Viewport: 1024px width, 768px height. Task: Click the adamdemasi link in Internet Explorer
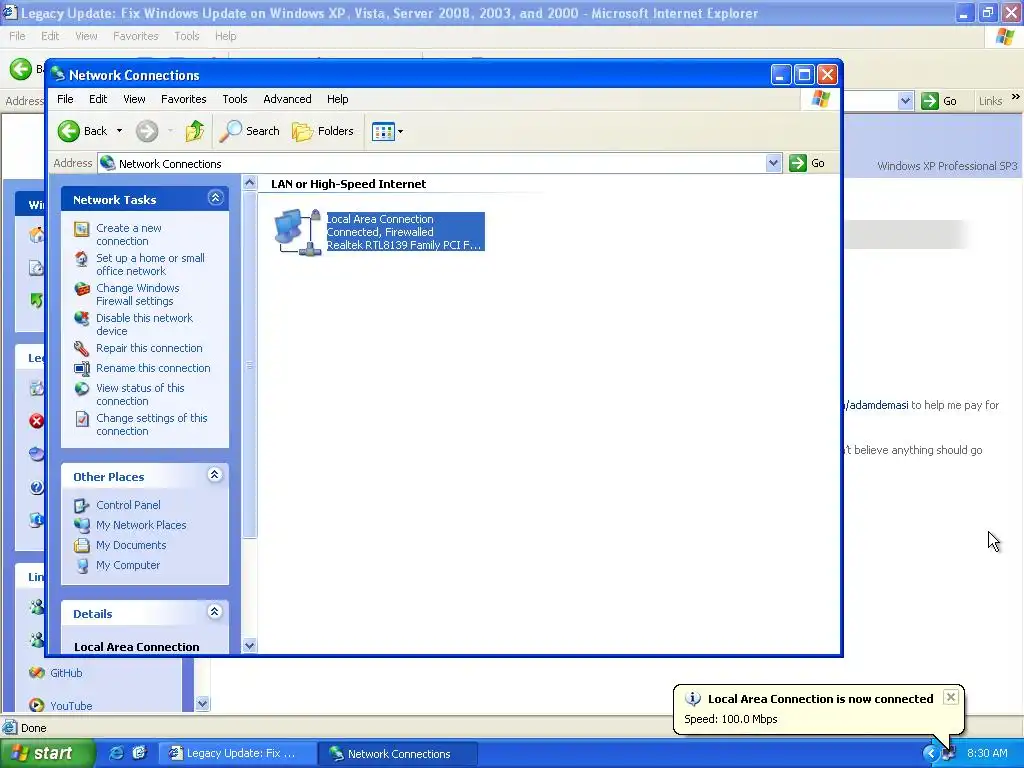point(877,405)
